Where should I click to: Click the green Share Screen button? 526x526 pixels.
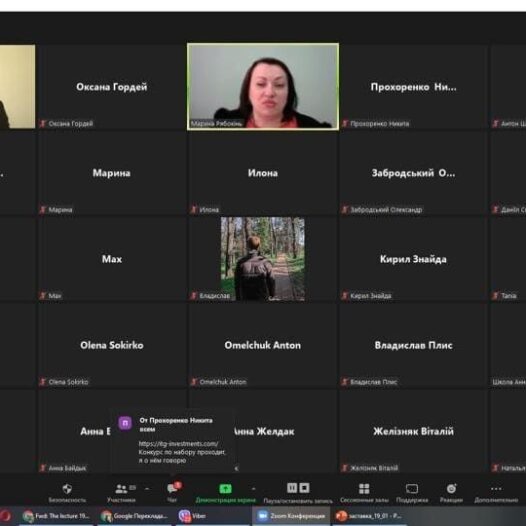click(x=225, y=489)
